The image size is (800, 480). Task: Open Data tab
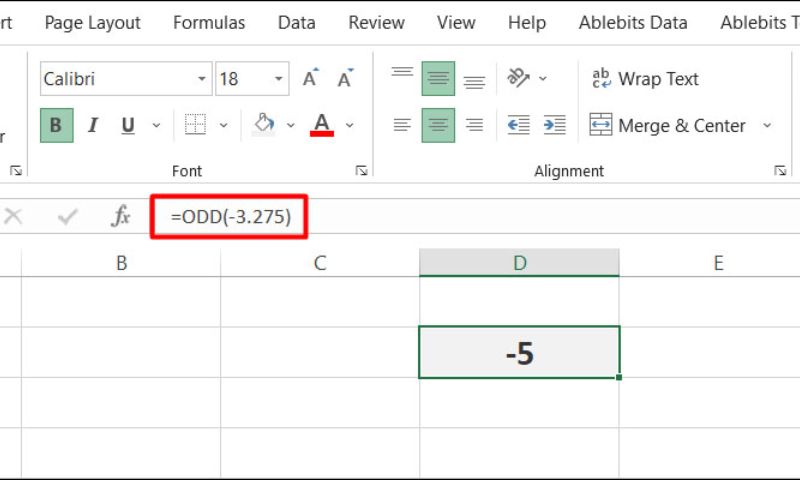click(296, 22)
